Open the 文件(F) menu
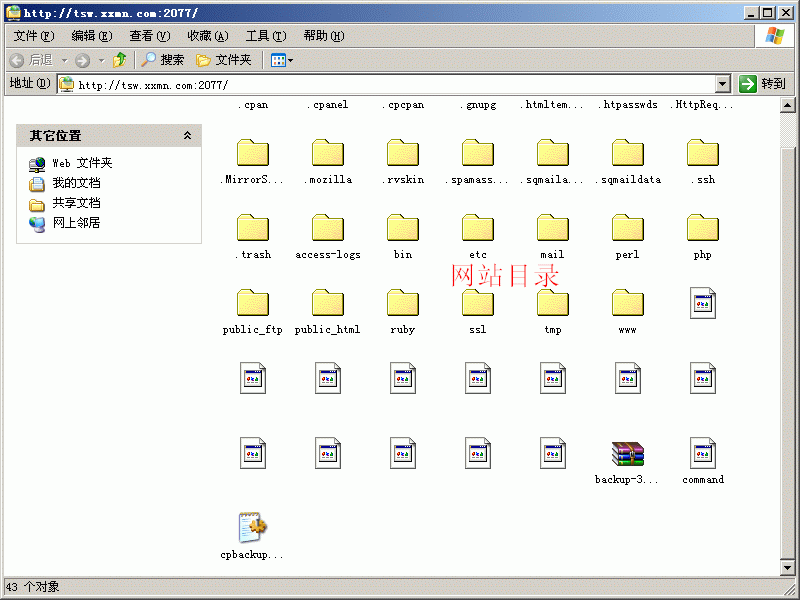Screen dimensions: 800x600 tap(34, 36)
